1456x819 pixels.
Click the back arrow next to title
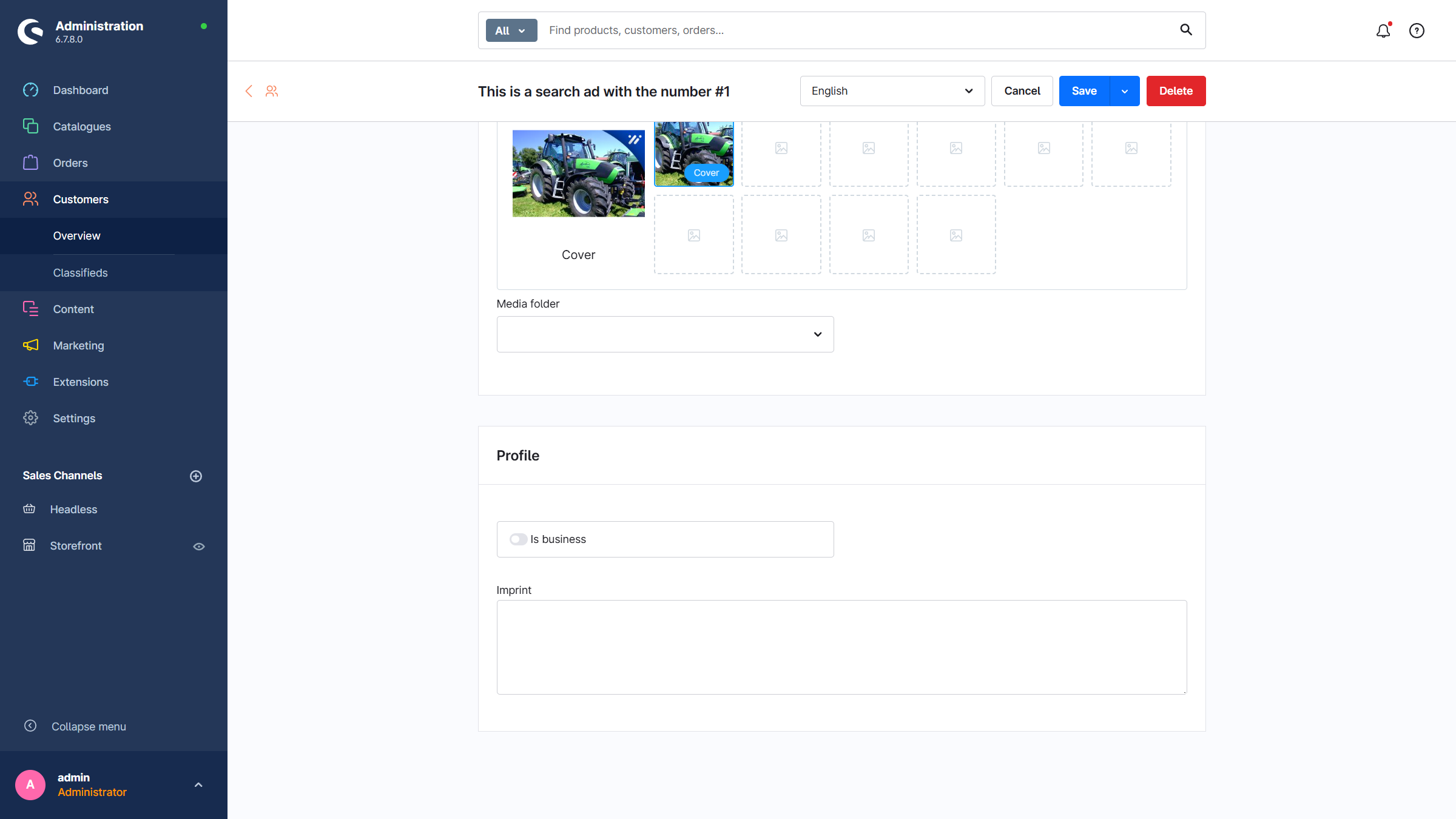pyautogui.click(x=249, y=91)
